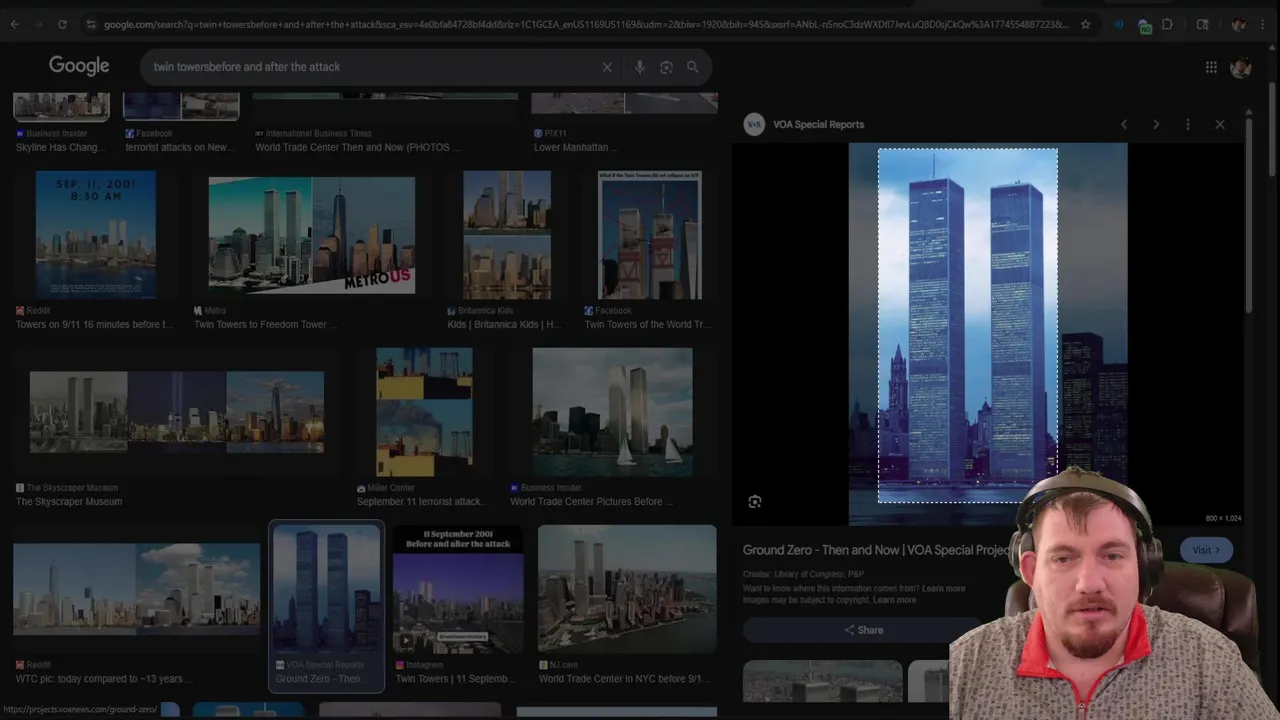
Task: Open the Miller Center thumbnail
Action: (x=424, y=412)
